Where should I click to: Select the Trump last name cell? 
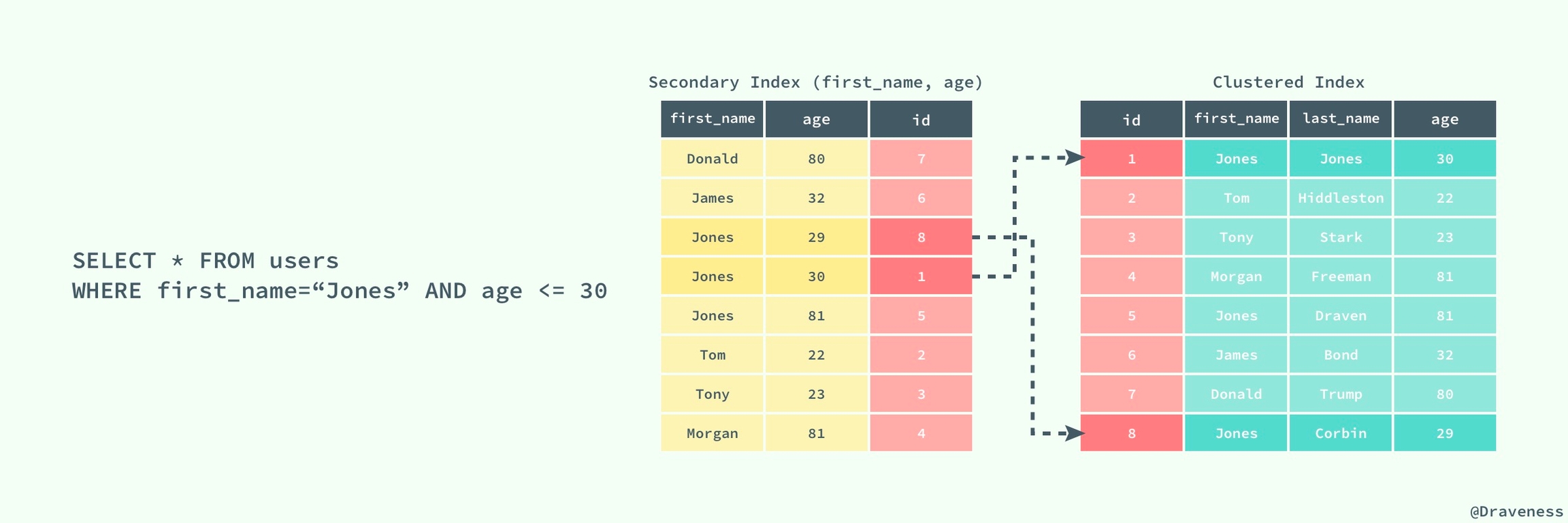(x=1340, y=394)
